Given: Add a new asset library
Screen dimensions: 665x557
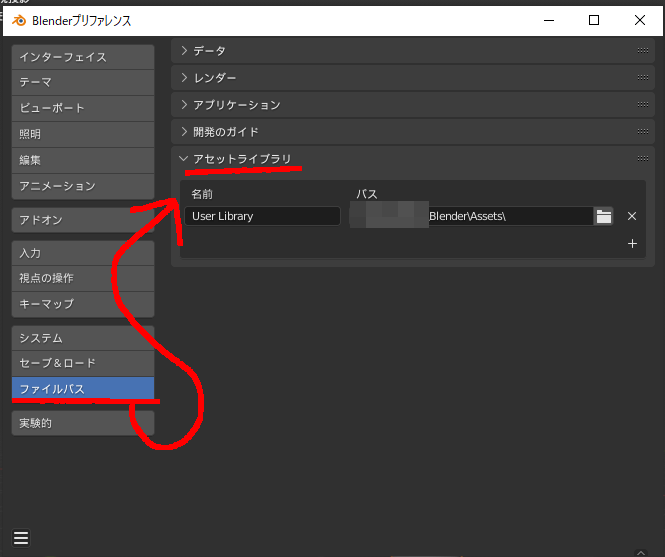Looking at the screenshot, I should 632,244.
